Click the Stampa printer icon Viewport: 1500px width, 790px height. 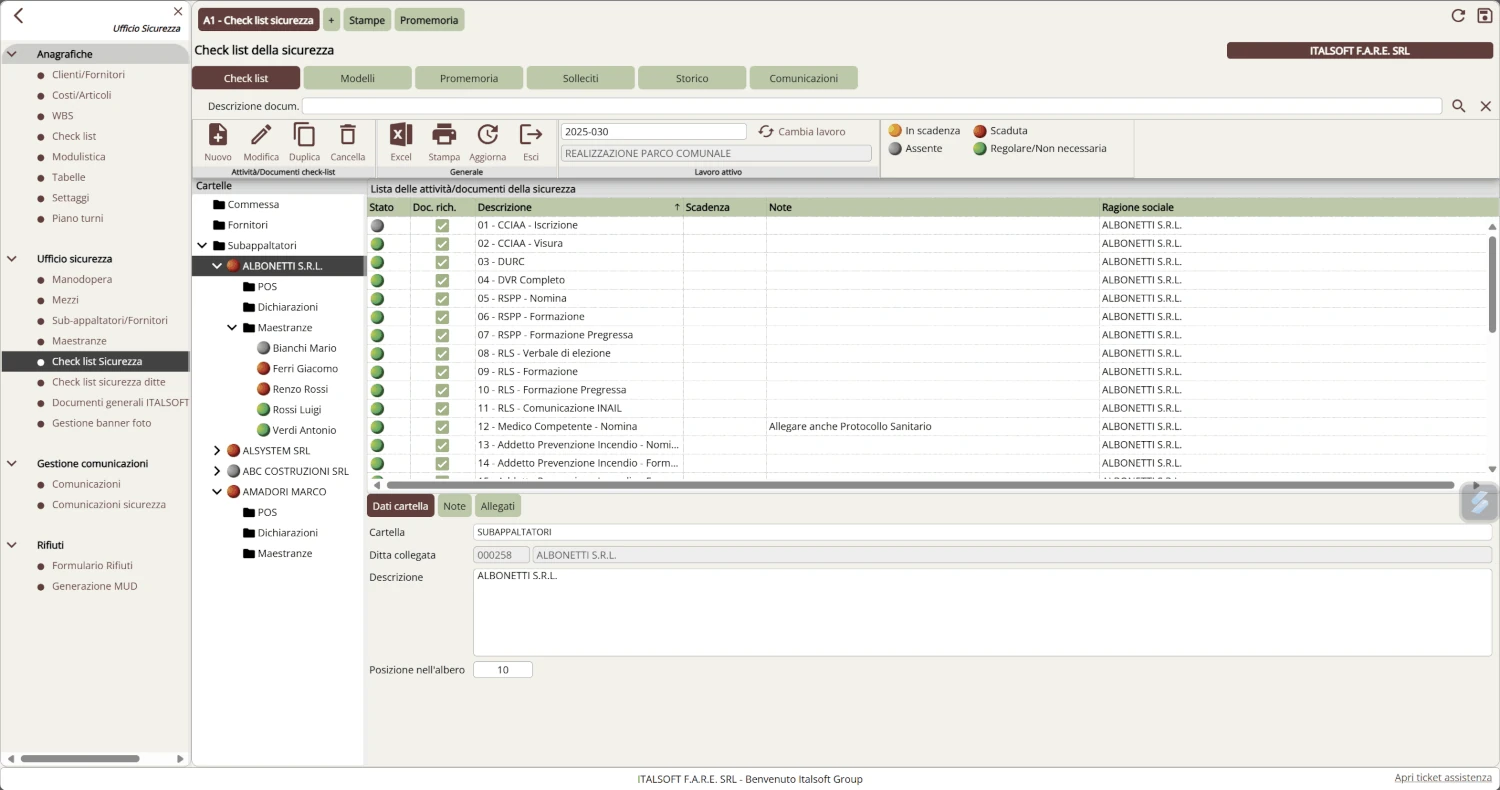tap(444, 135)
